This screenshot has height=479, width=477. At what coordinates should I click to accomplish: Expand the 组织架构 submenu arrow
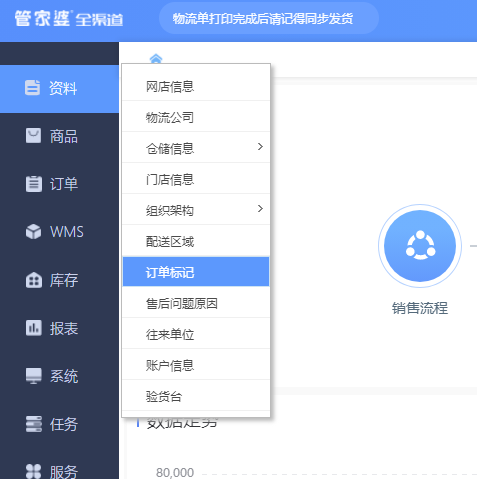[260, 209]
